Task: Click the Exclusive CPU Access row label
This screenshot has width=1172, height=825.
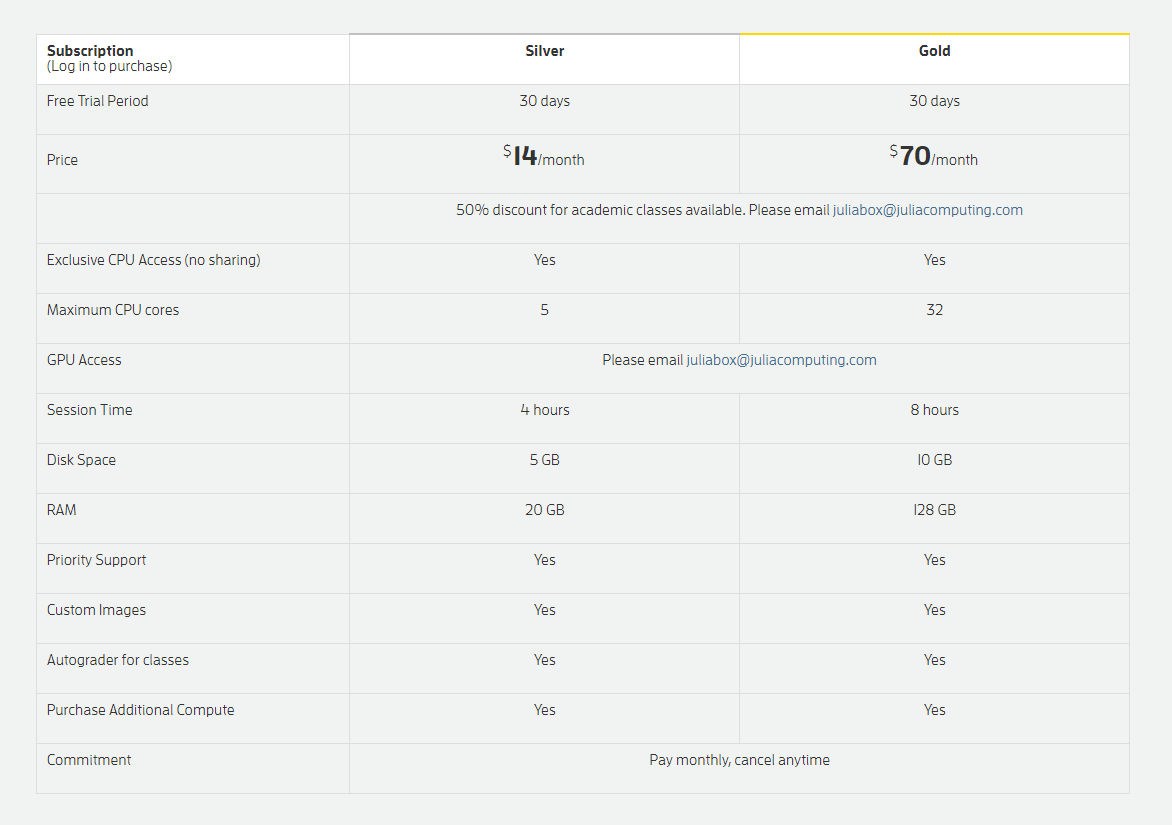Action: 153,260
